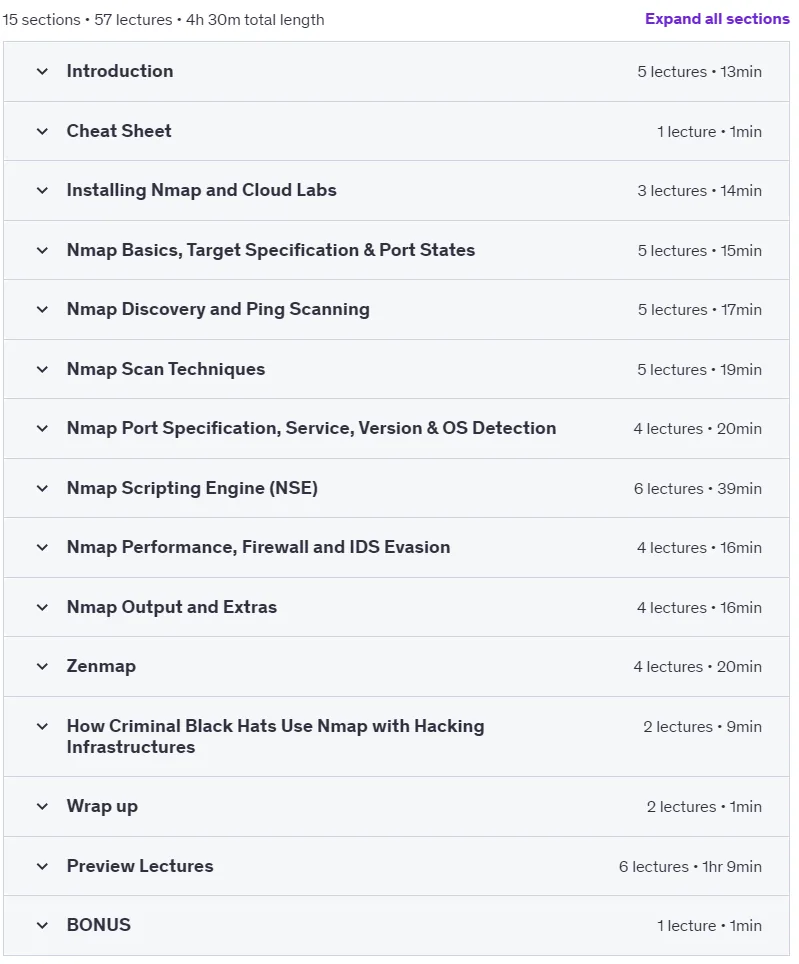Expand chevron next to Nmap Discovery and Ping Scanning
Viewport: 799px width, 964px height.
pos(42,309)
